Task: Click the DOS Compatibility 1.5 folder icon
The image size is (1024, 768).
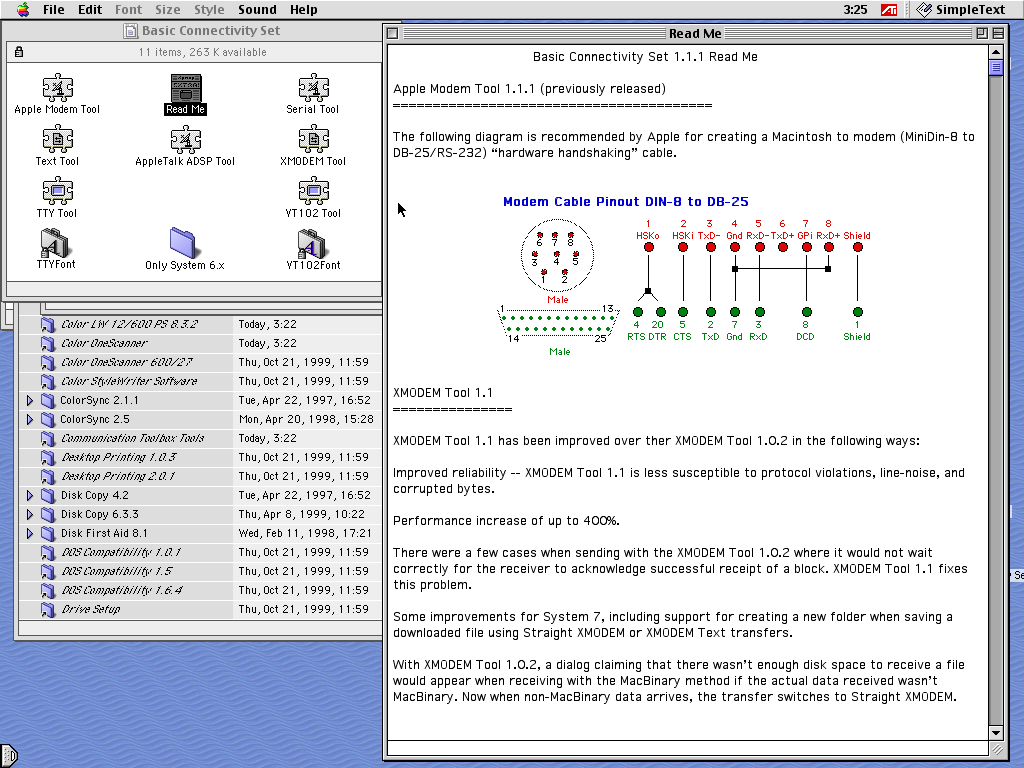Action: tap(48, 571)
